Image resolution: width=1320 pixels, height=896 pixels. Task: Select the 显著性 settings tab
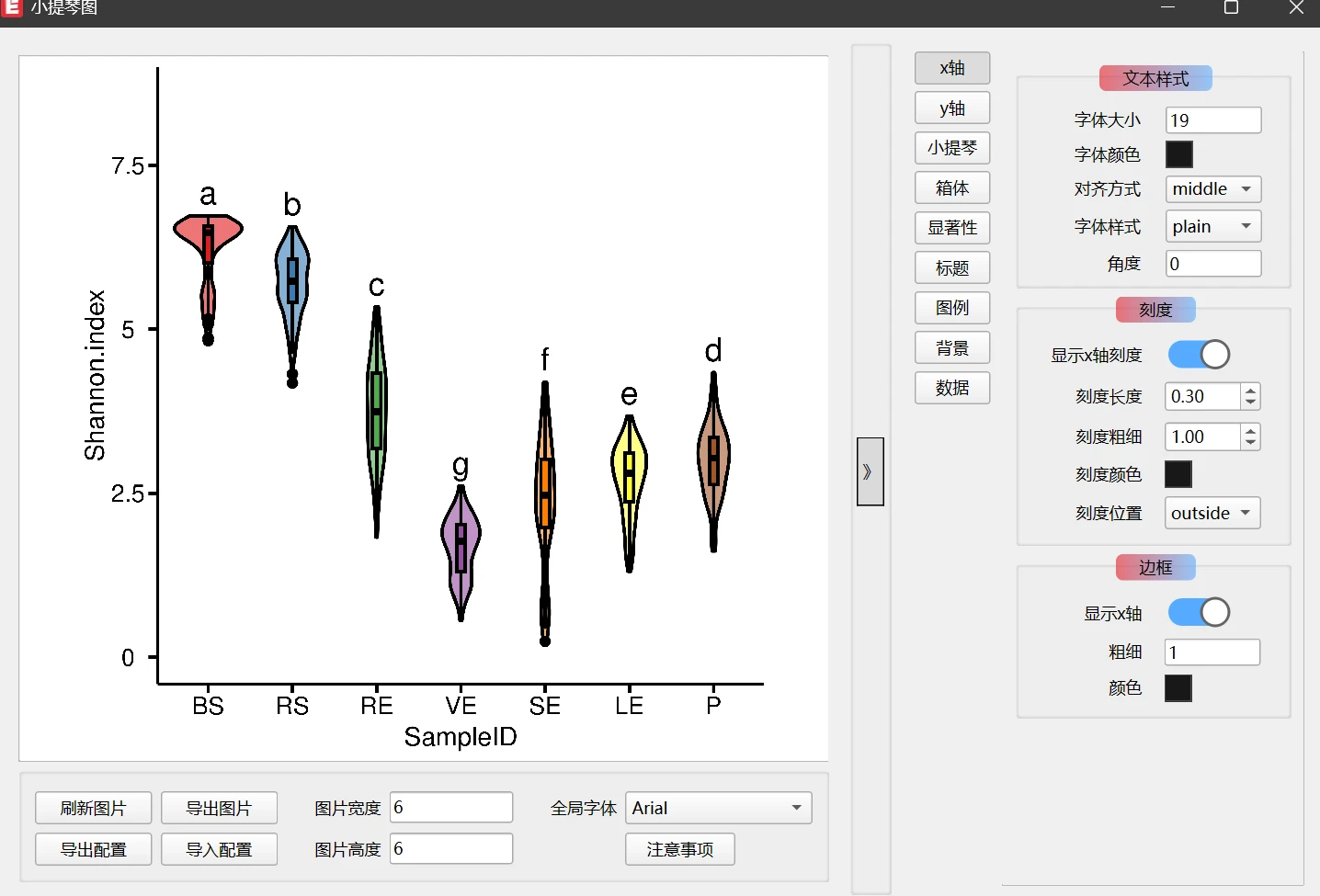(x=952, y=228)
